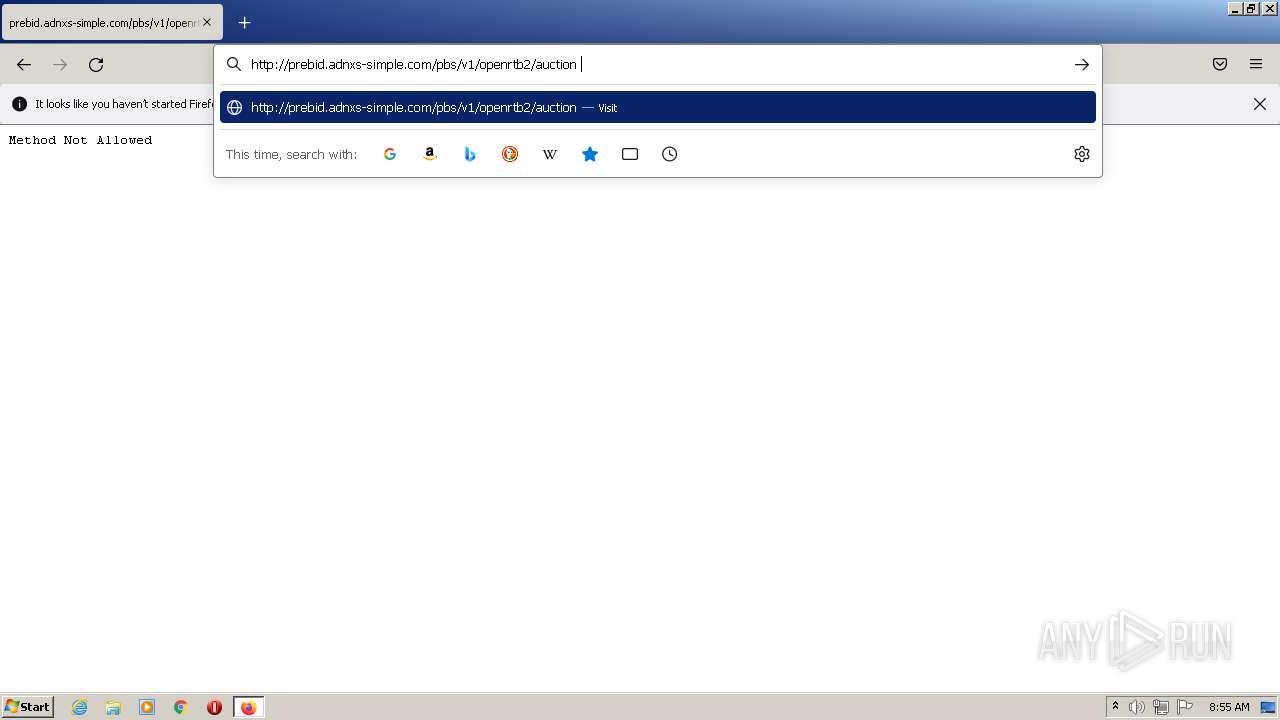Image resolution: width=1280 pixels, height=720 pixels.
Task: Click the clock showing 8:55 AM
Action: coord(1229,707)
